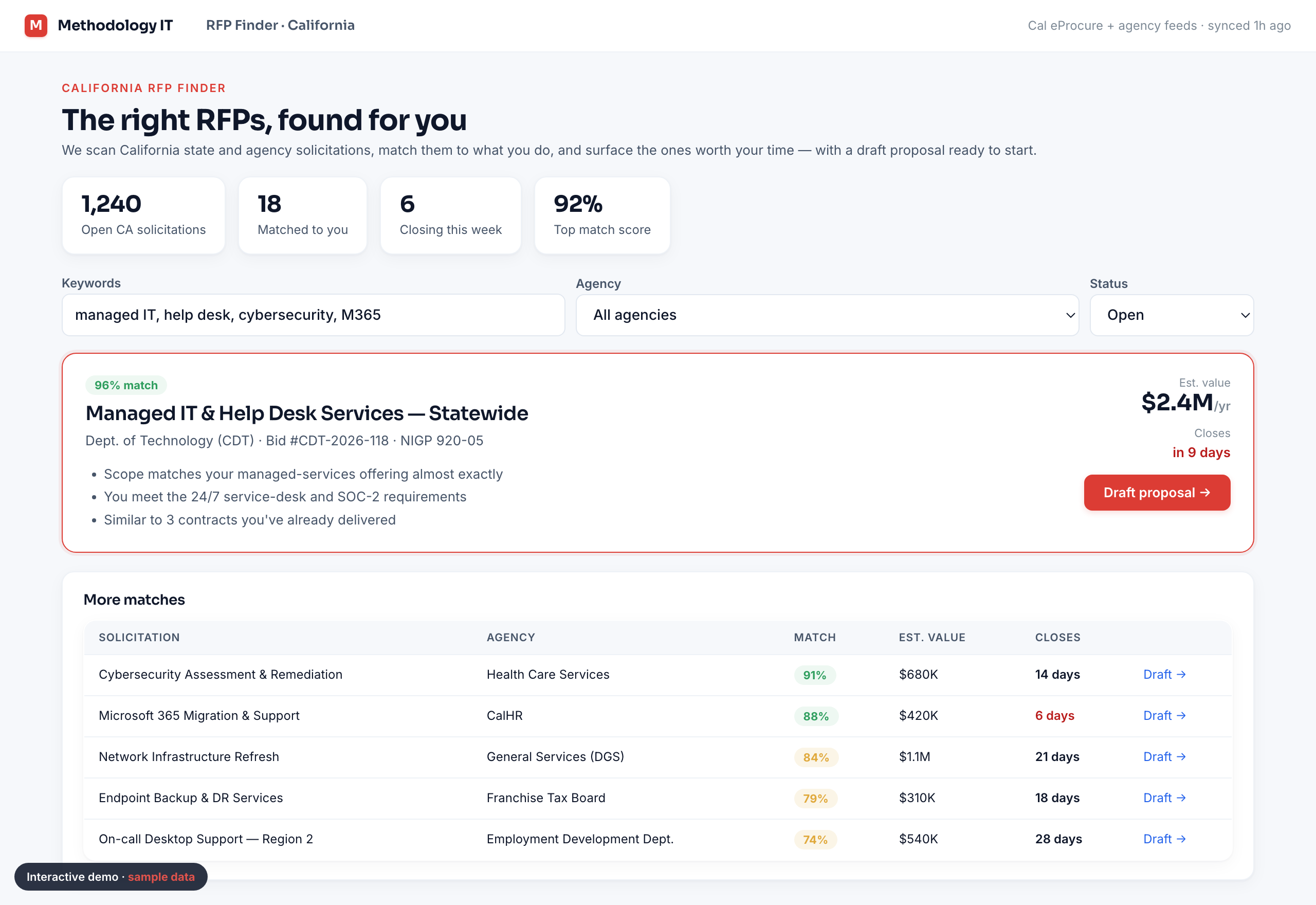Viewport: 1316px width, 905px height.
Task: Open the Closing this week stat card
Action: (450, 215)
